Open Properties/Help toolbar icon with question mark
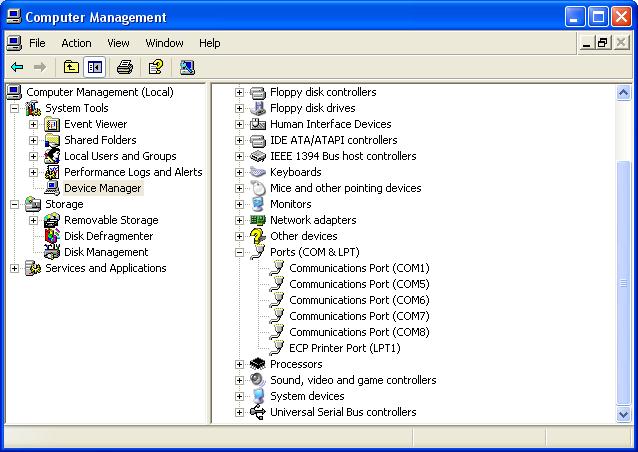Viewport: 638px width, 452px height. click(156, 67)
